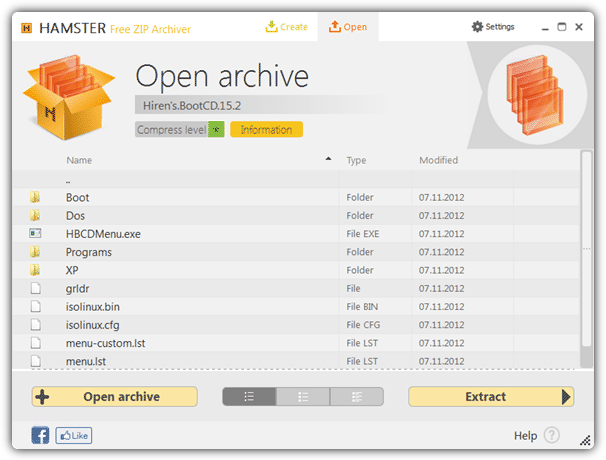
Task: Select the 'Dos' name text
Action: pyautogui.click(x=75, y=216)
